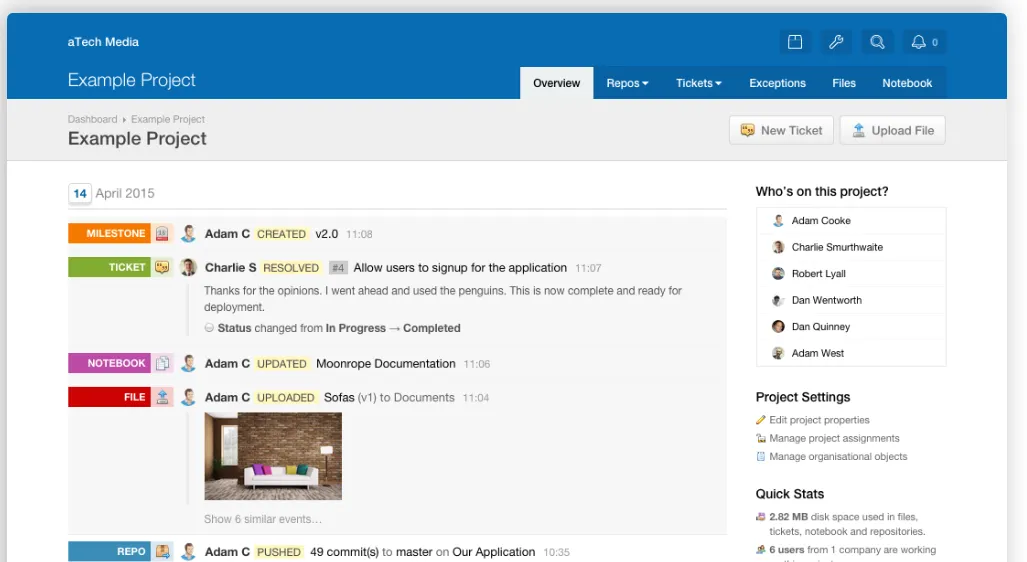
Task: Expand the Tickets dropdown menu
Action: pos(698,83)
